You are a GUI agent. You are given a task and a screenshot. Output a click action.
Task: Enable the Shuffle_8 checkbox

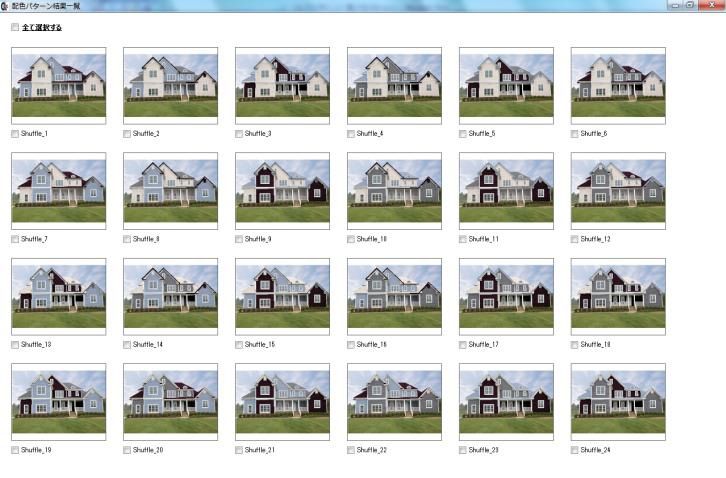127,239
